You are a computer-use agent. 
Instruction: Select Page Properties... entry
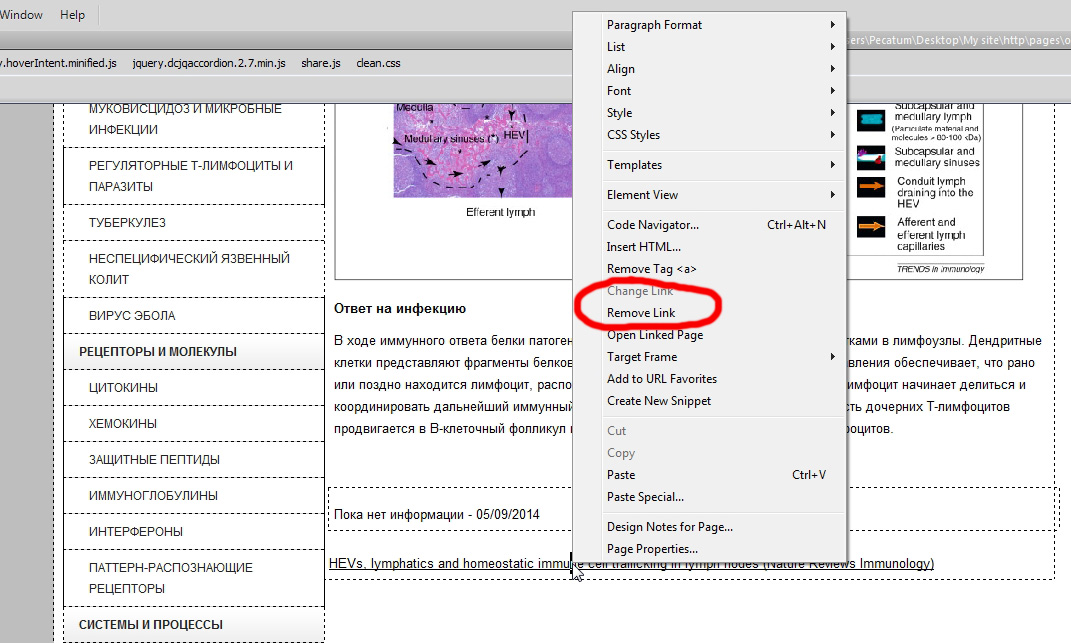point(652,549)
